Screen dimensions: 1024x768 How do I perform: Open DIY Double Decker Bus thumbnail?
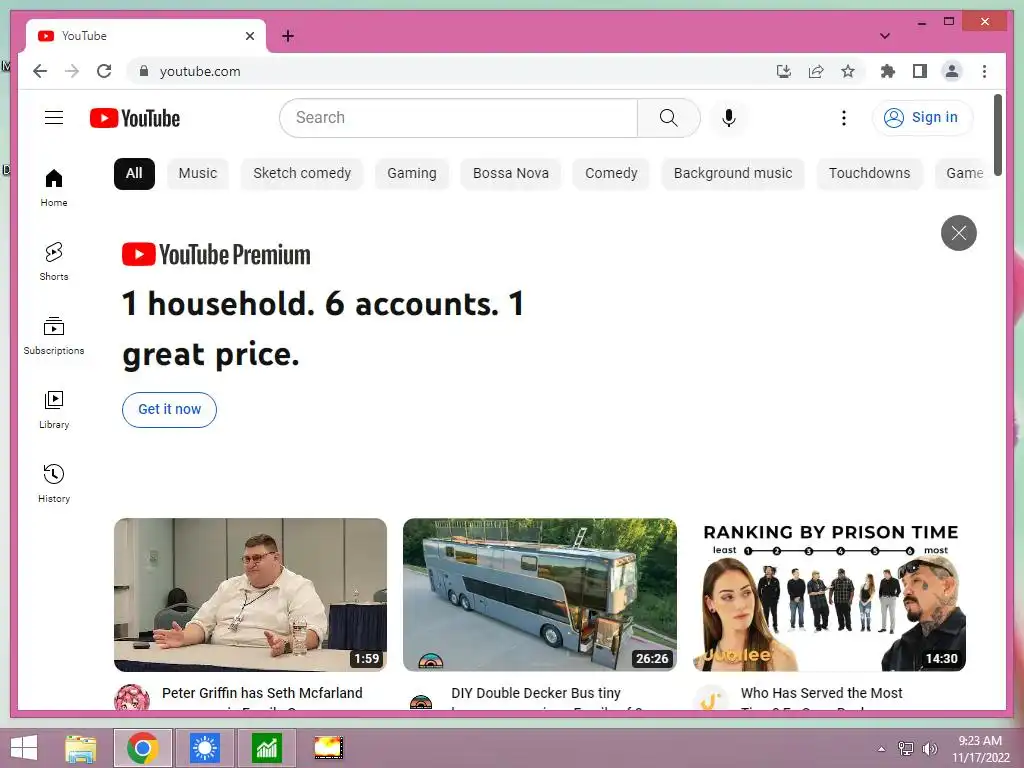[539, 595]
